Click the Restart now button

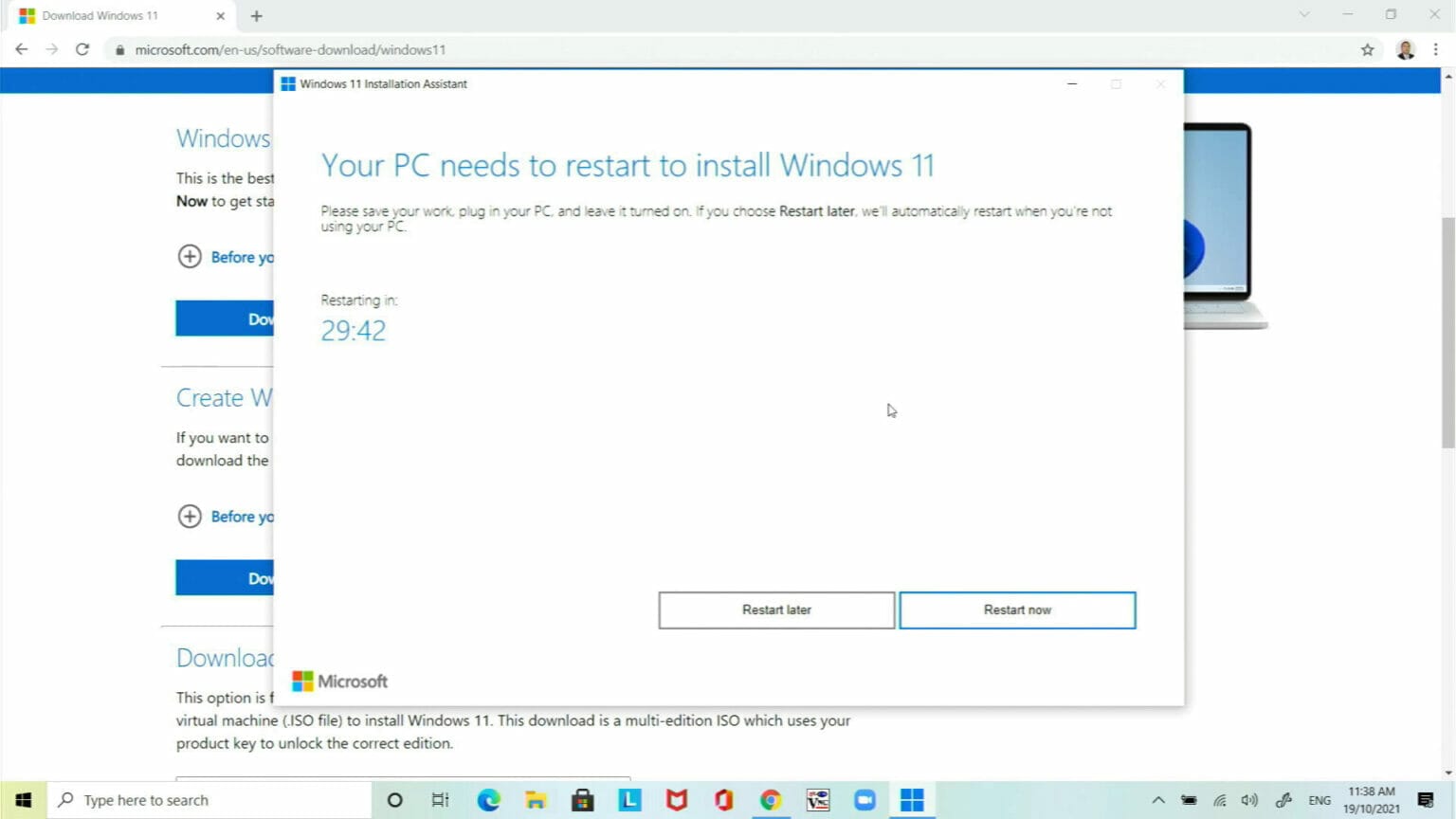pos(1017,610)
